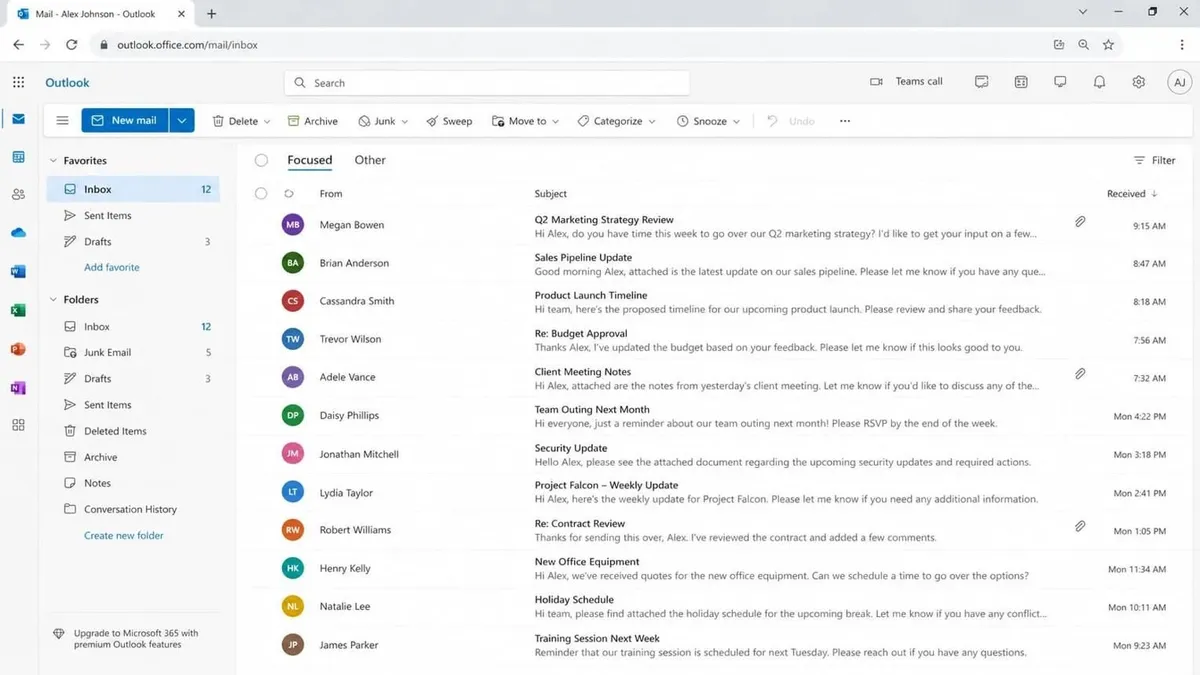The image size is (1200, 675).
Task: Switch to Focused tab
Action: coord(309,160)
